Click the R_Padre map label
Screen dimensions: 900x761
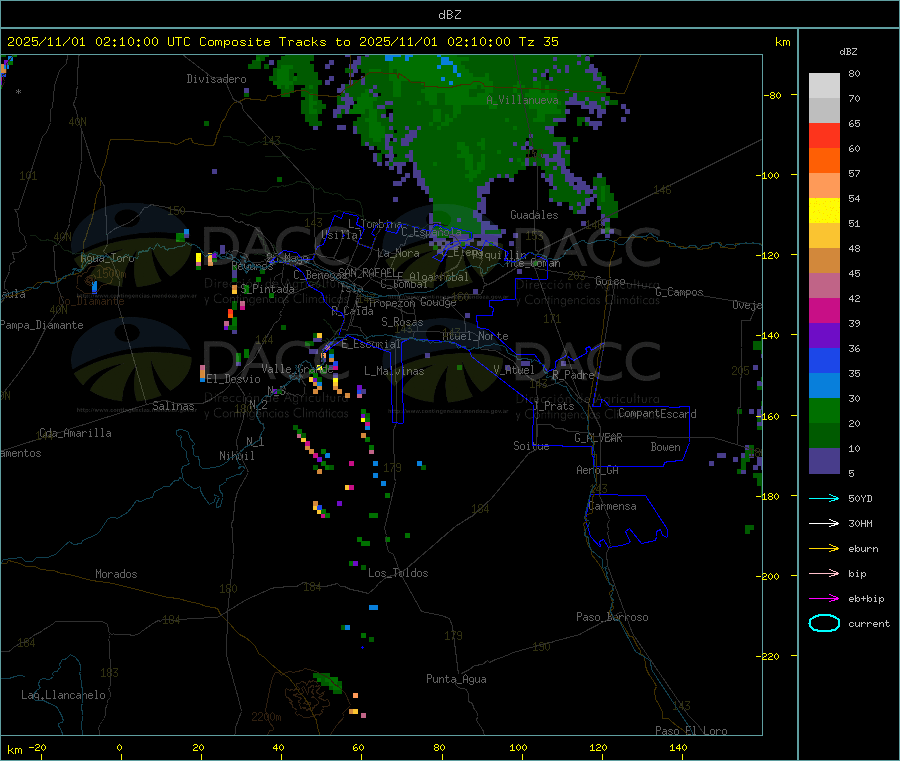573,375
